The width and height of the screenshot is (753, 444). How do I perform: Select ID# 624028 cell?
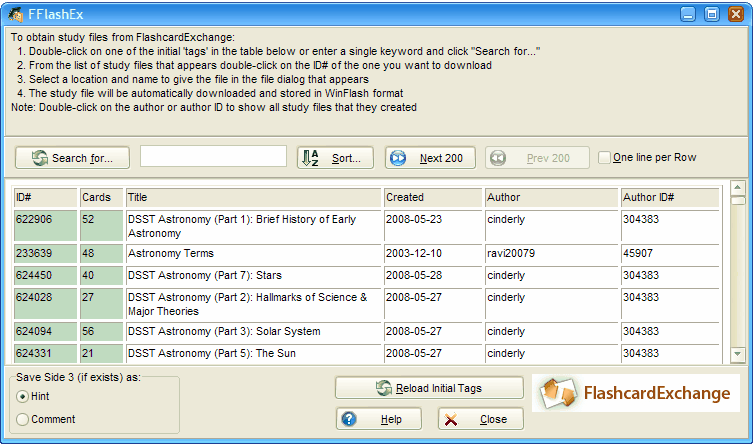click(x=45, y=304)
